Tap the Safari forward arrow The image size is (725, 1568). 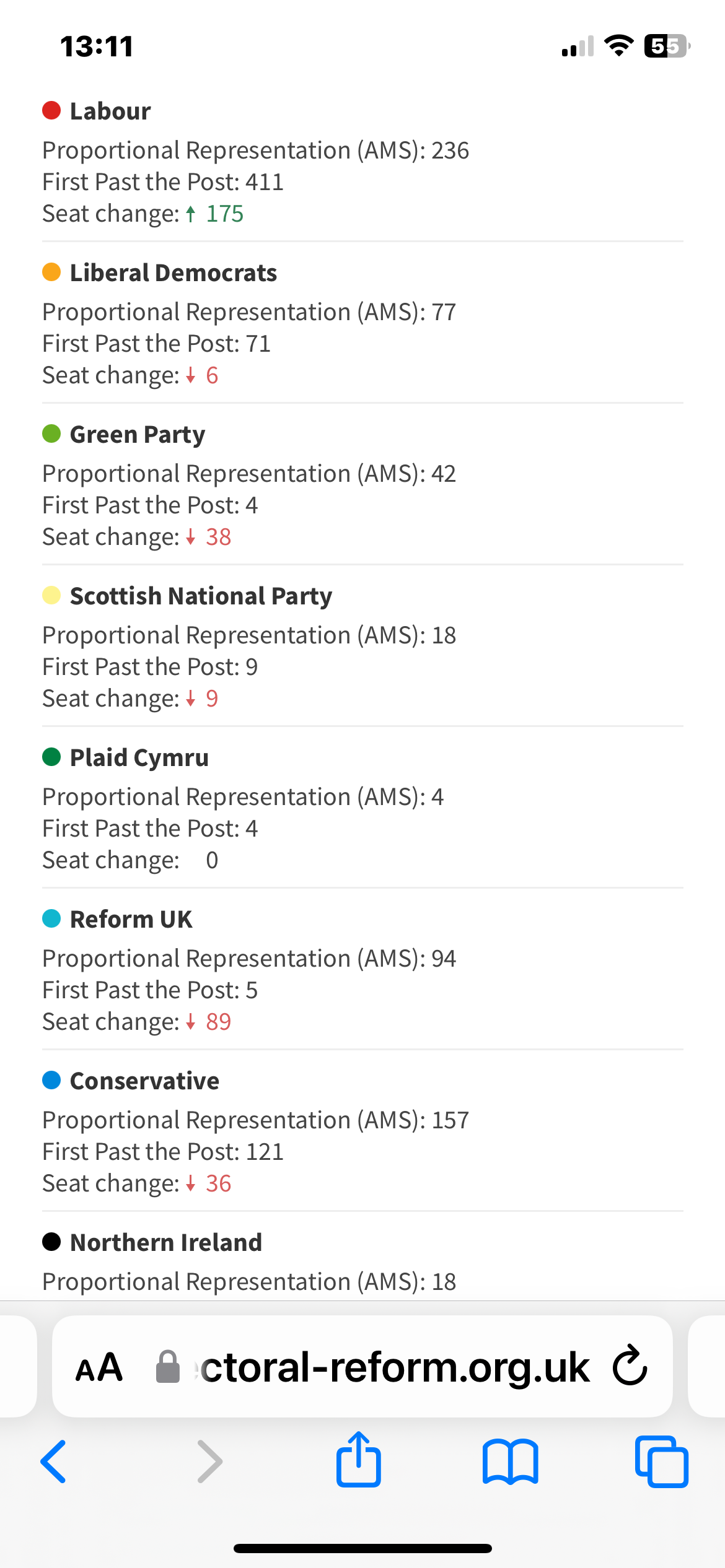tap(209, 1461)
